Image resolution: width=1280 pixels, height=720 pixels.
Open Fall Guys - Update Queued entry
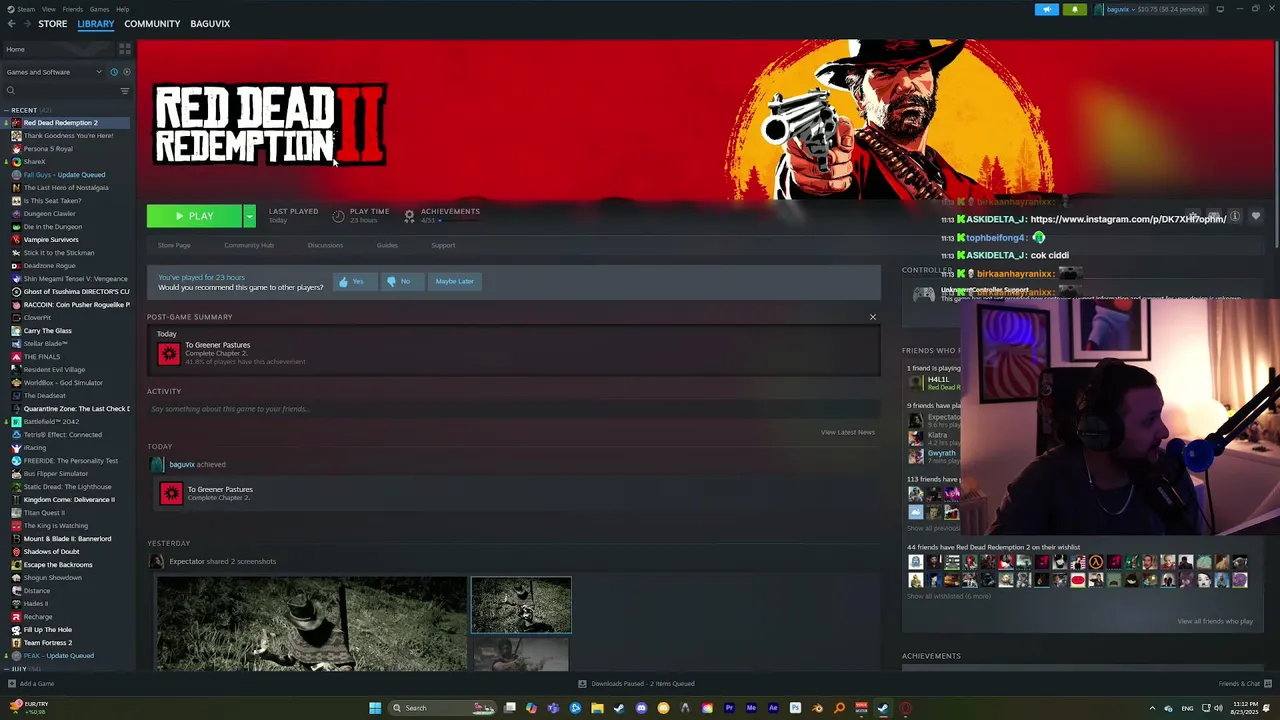click(64, 175)
